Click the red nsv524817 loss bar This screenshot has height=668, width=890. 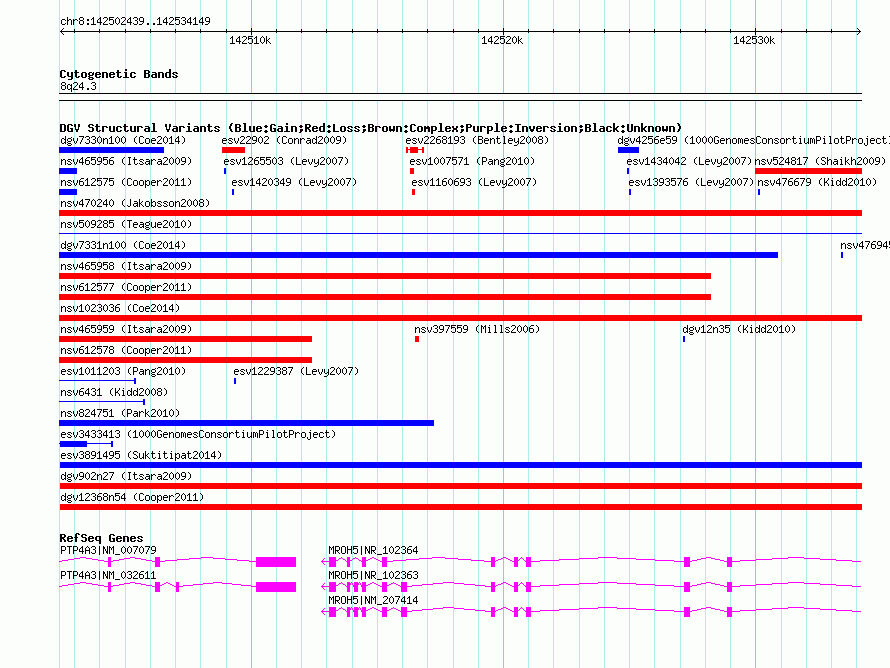pyautogui.click(x=808, y=171)
